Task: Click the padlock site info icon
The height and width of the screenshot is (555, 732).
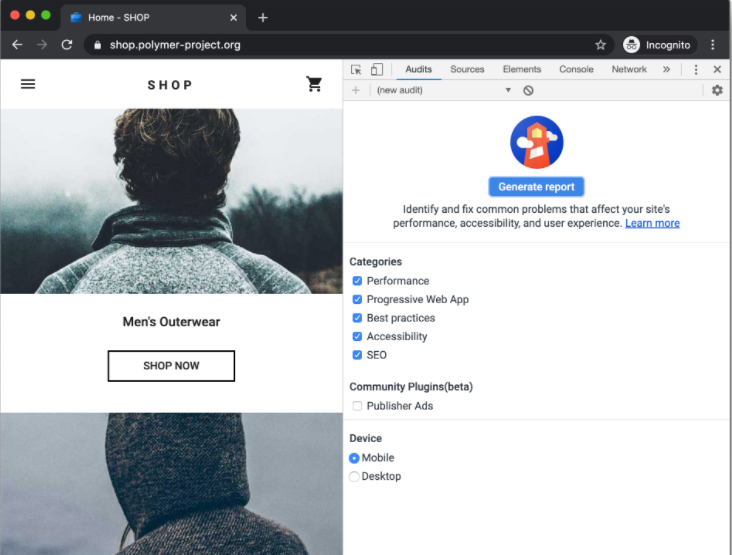Action: point(97,45)
